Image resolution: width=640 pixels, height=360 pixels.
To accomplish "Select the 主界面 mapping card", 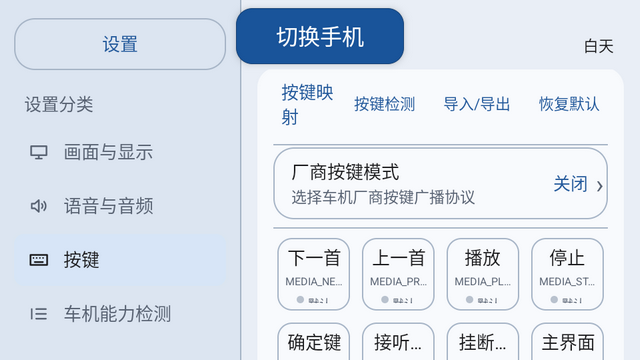I will pyautogui.click(x=567, y=342).
